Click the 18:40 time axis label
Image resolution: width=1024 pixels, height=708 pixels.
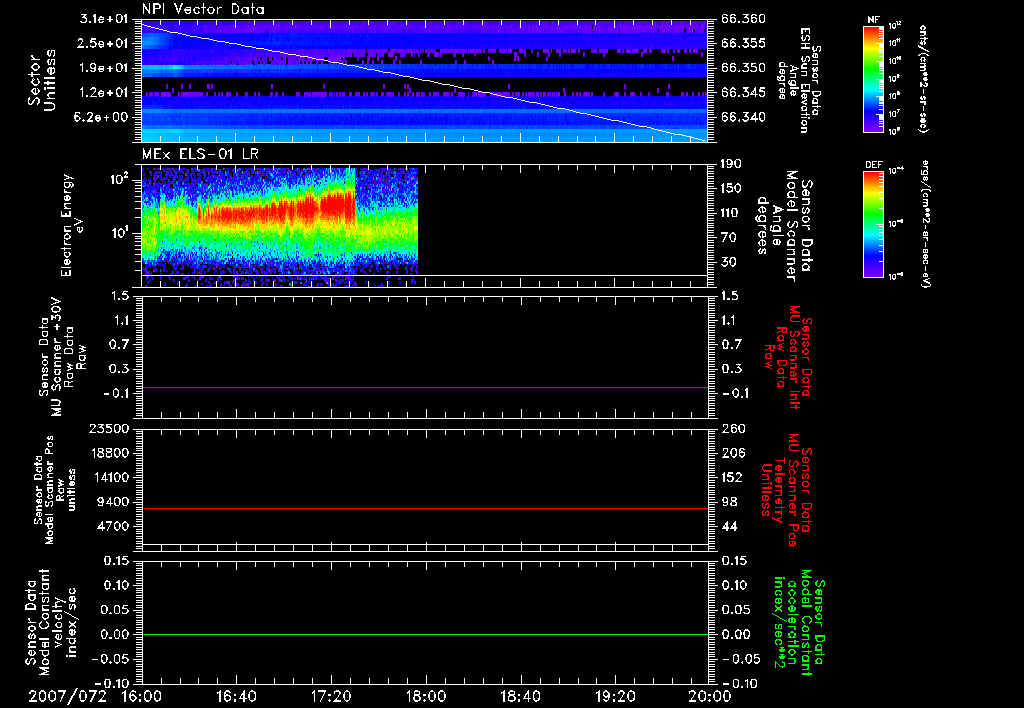coord(520,696)
